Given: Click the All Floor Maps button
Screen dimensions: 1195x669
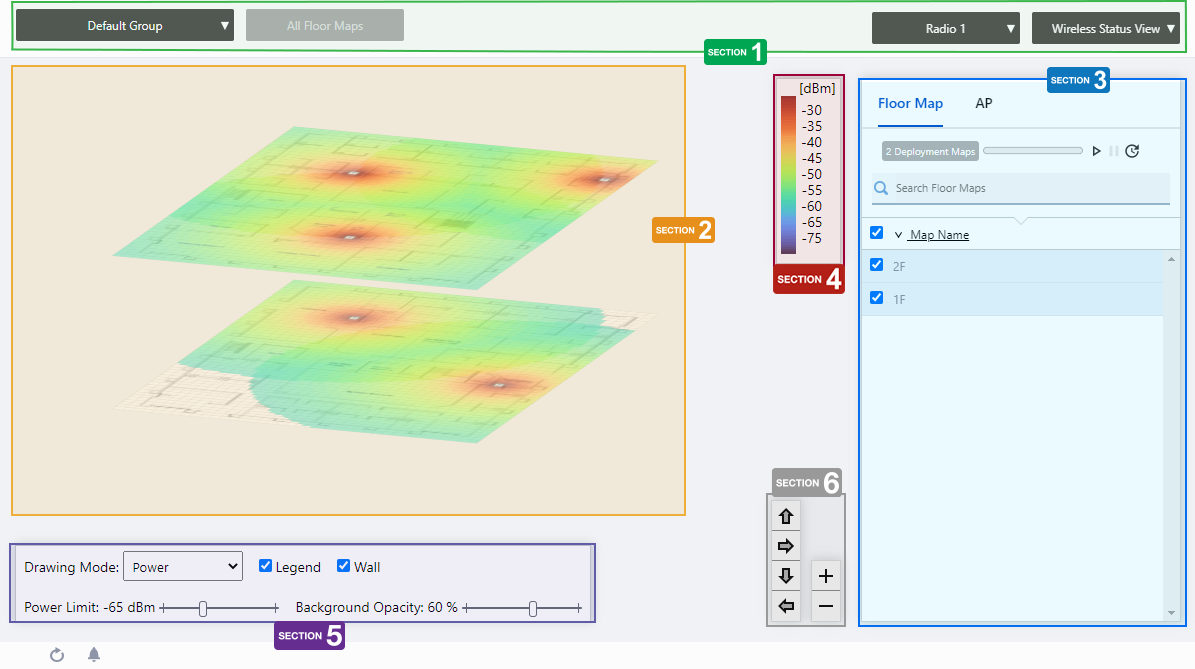Looking at the screenshot, I should [325, 26].
